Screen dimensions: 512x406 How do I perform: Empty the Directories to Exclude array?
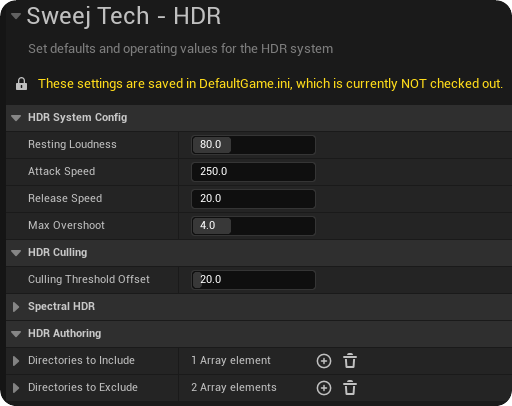(x=350, y=388)
